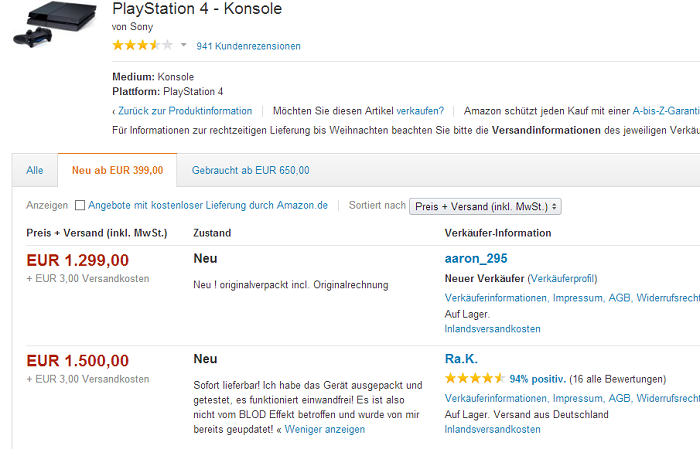Viewport: 700px width, 449px height.
Task: Switch to the Alle tab
Action: coord(35,170)
